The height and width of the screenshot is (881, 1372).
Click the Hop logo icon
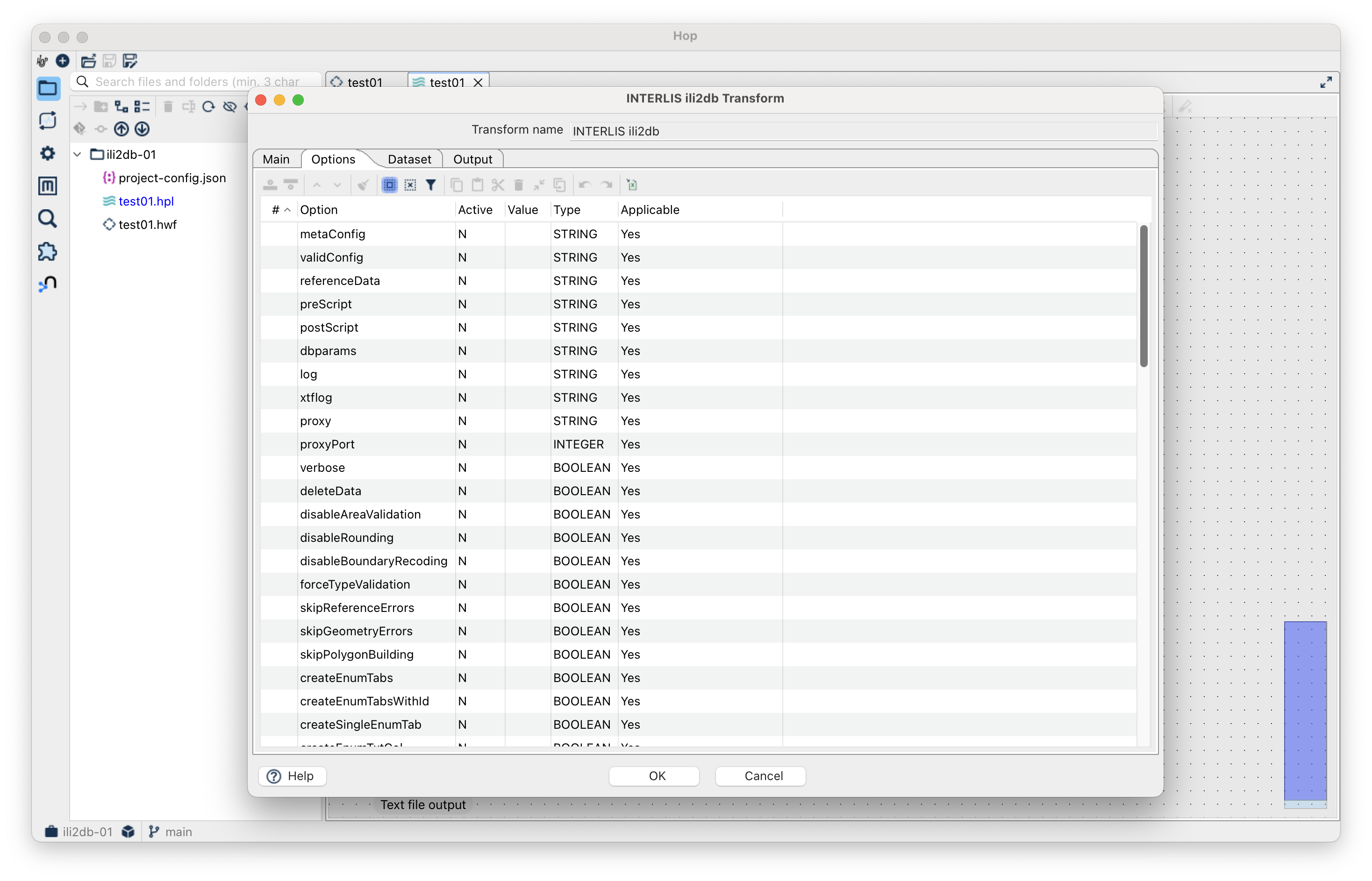point(43,61)
